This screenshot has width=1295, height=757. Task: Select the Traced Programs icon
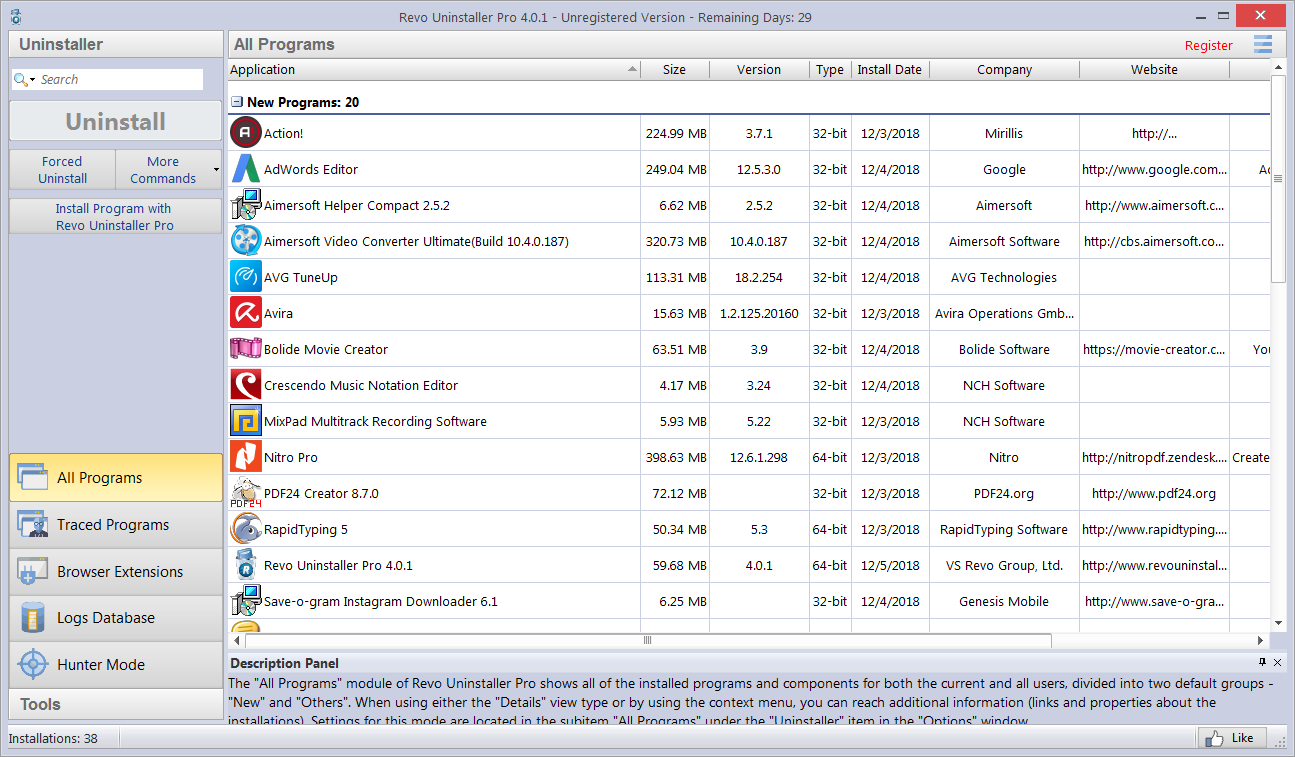[x=33, y=524]
